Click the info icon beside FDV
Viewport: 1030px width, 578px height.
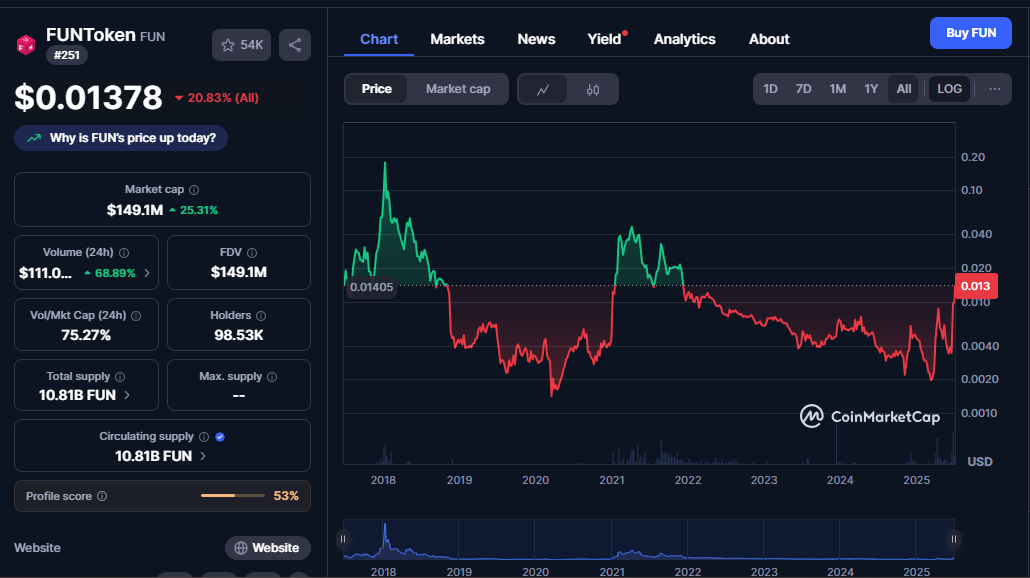[x=252, y=253]
